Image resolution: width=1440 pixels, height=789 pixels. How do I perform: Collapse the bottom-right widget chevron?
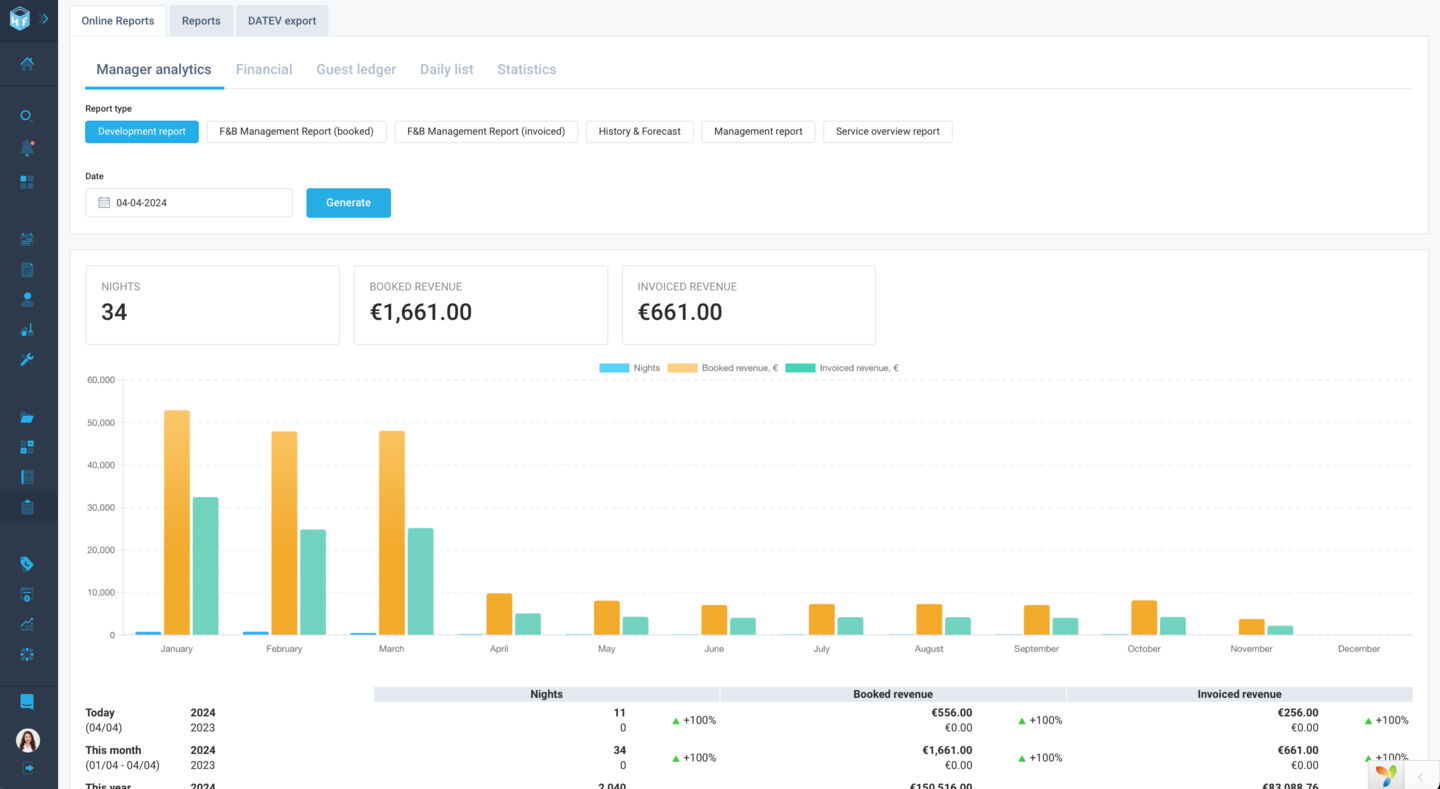click(x=1420, y=777)
